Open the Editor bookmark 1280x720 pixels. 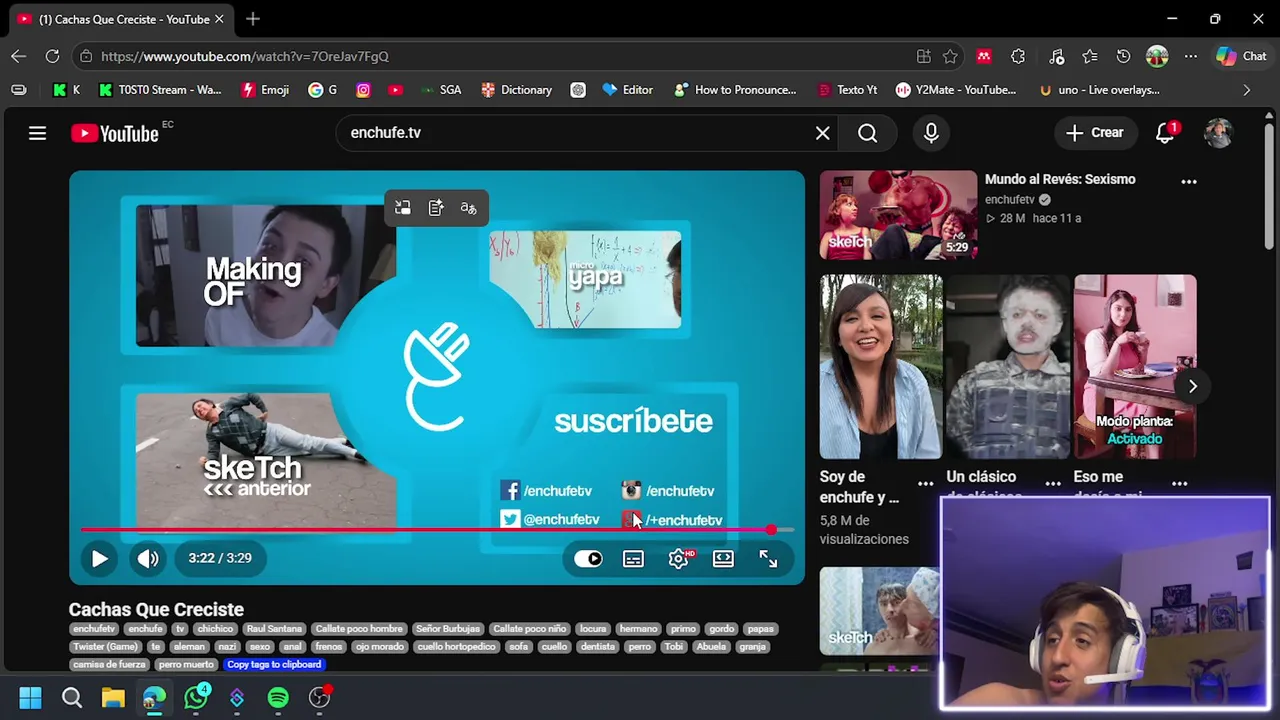627,90
